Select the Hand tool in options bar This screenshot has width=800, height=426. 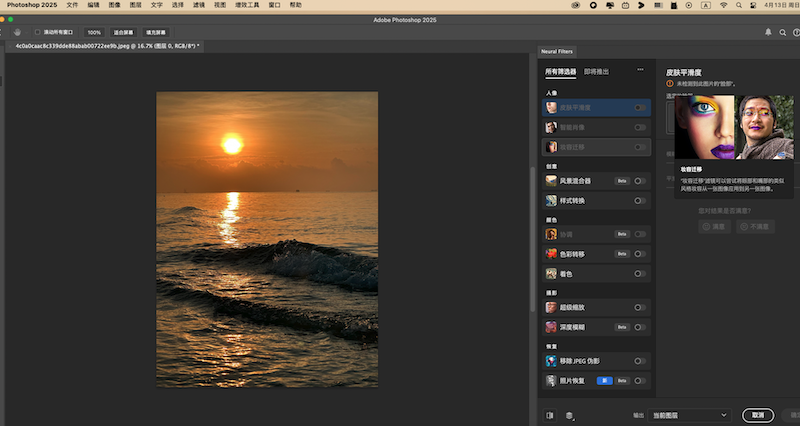pyautogui.click(x=17, y=32)
